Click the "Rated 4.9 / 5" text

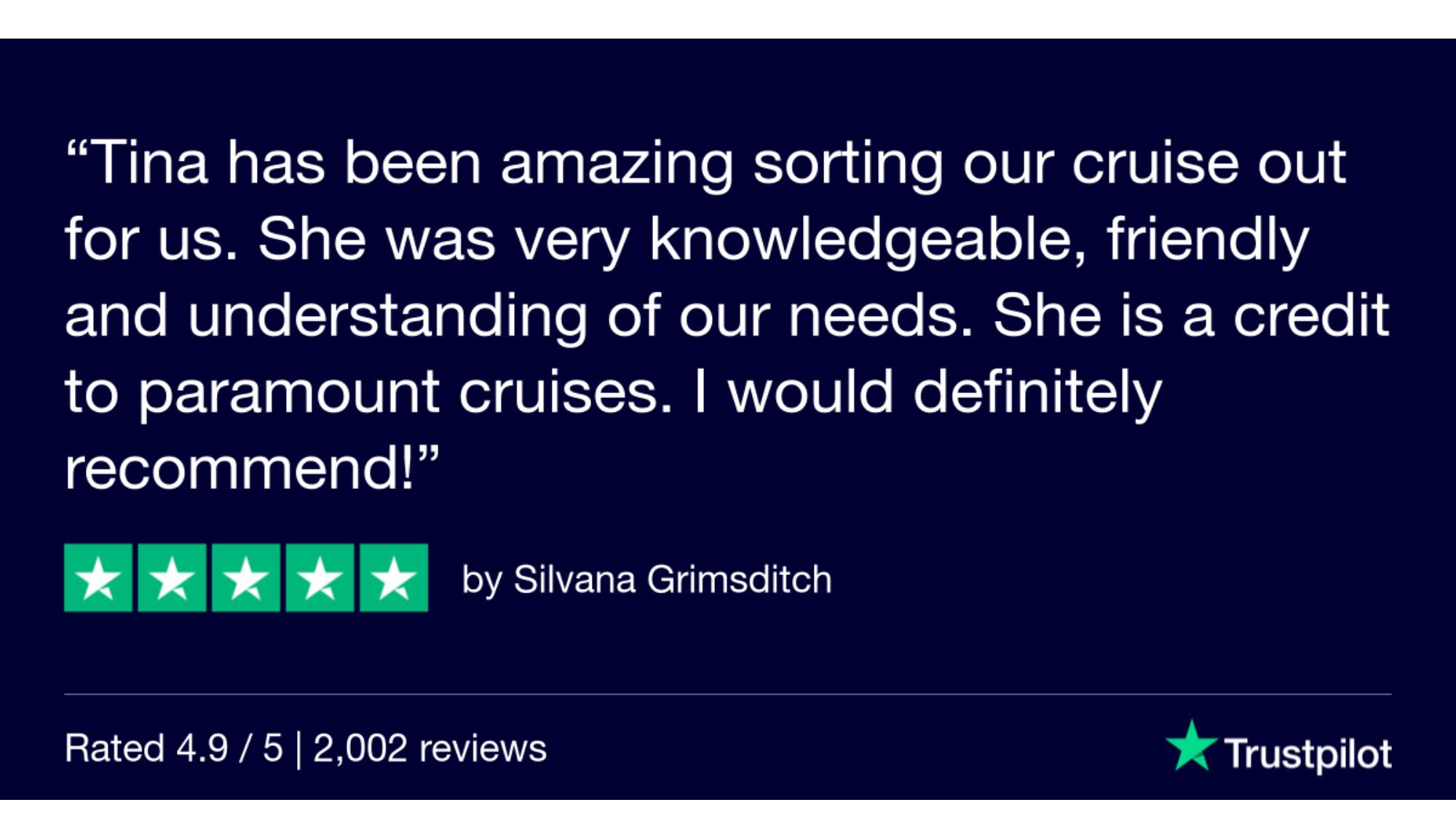pos(173,748)
